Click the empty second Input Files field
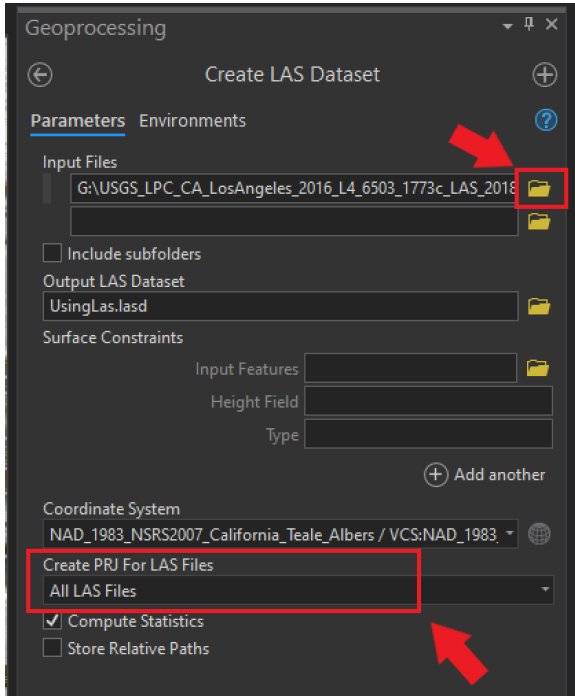 (294, 221)
